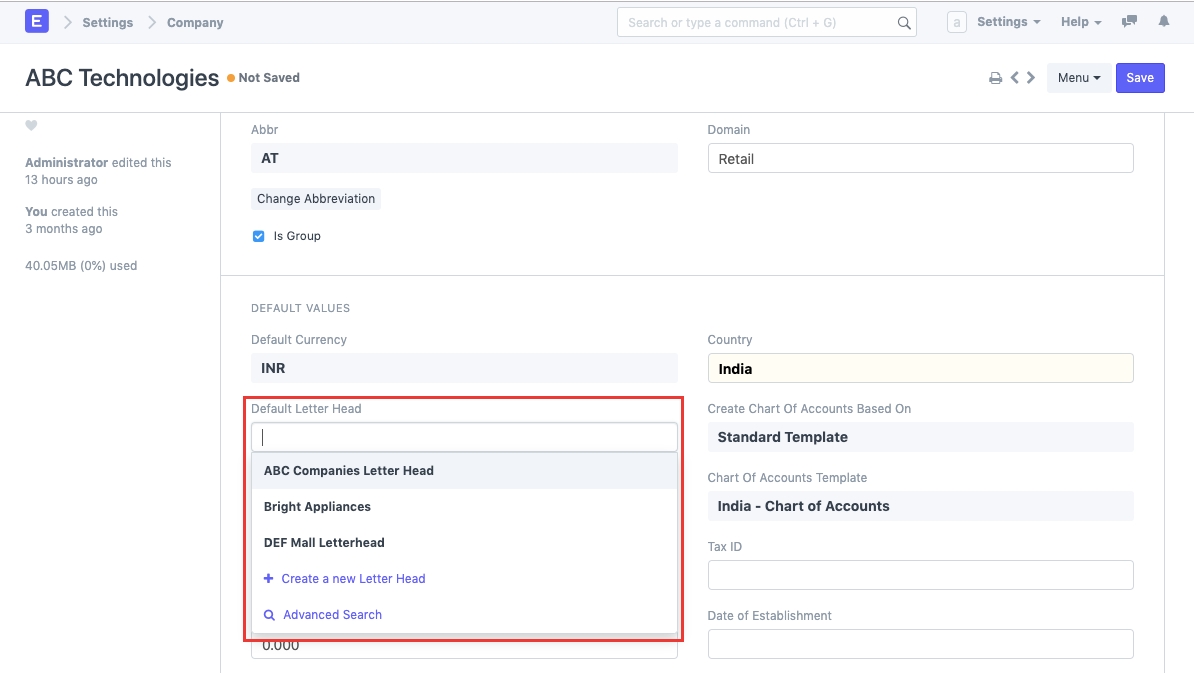Click the print icon
1194x673 pixels.
click(x=995, y=78)
